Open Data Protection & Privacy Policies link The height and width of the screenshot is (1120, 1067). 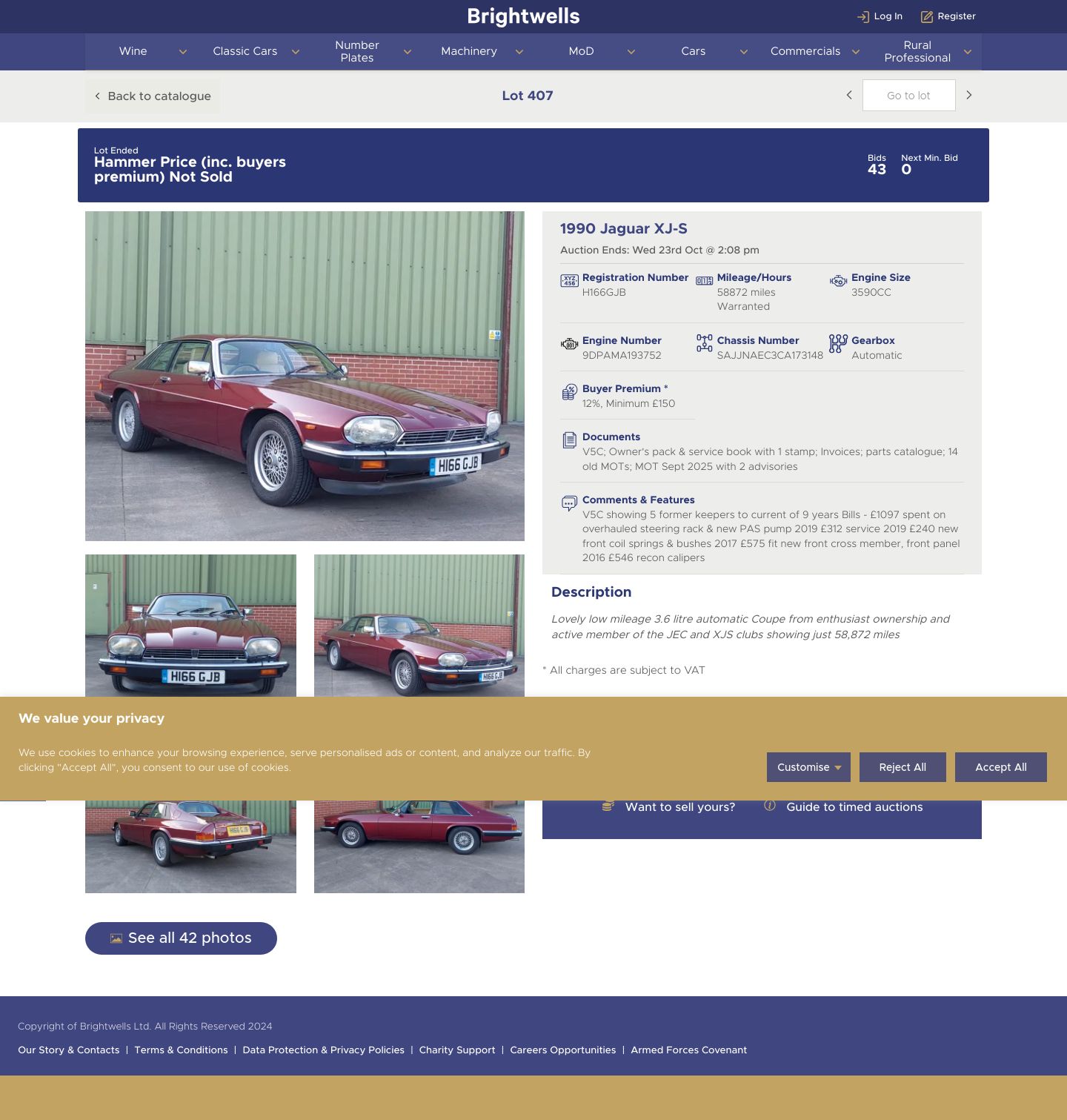pyautogui.click(x=324, y=1050)
